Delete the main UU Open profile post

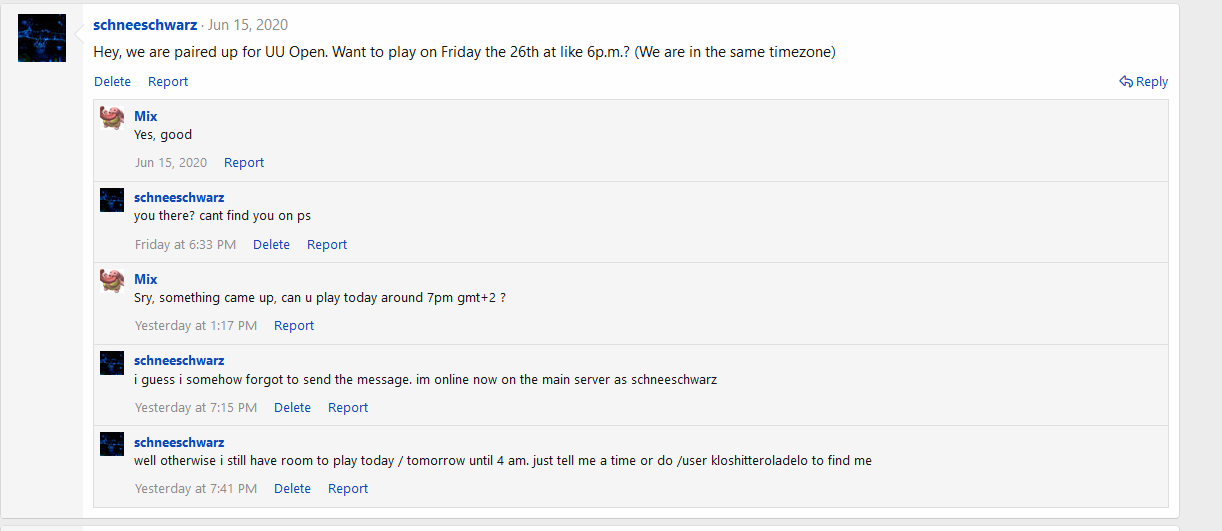112,82
